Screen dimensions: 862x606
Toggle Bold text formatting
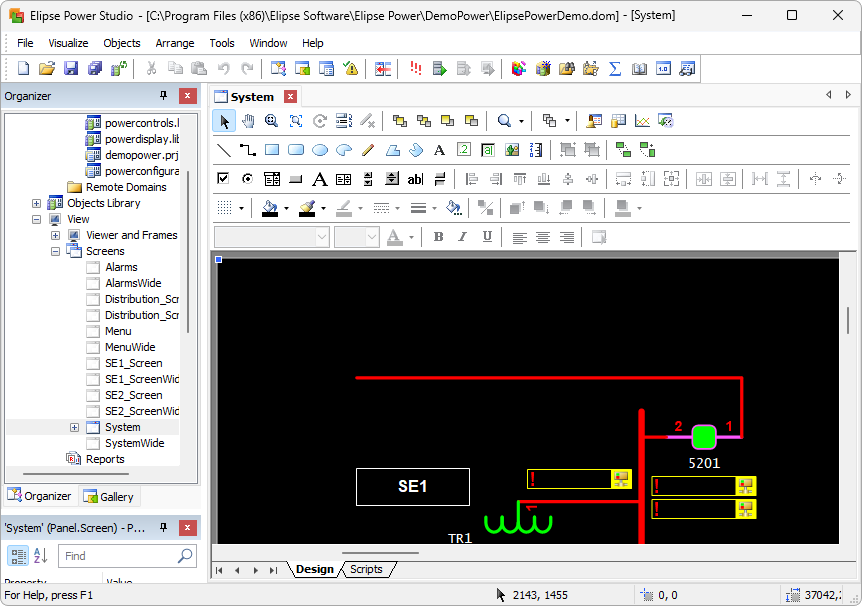438,237
